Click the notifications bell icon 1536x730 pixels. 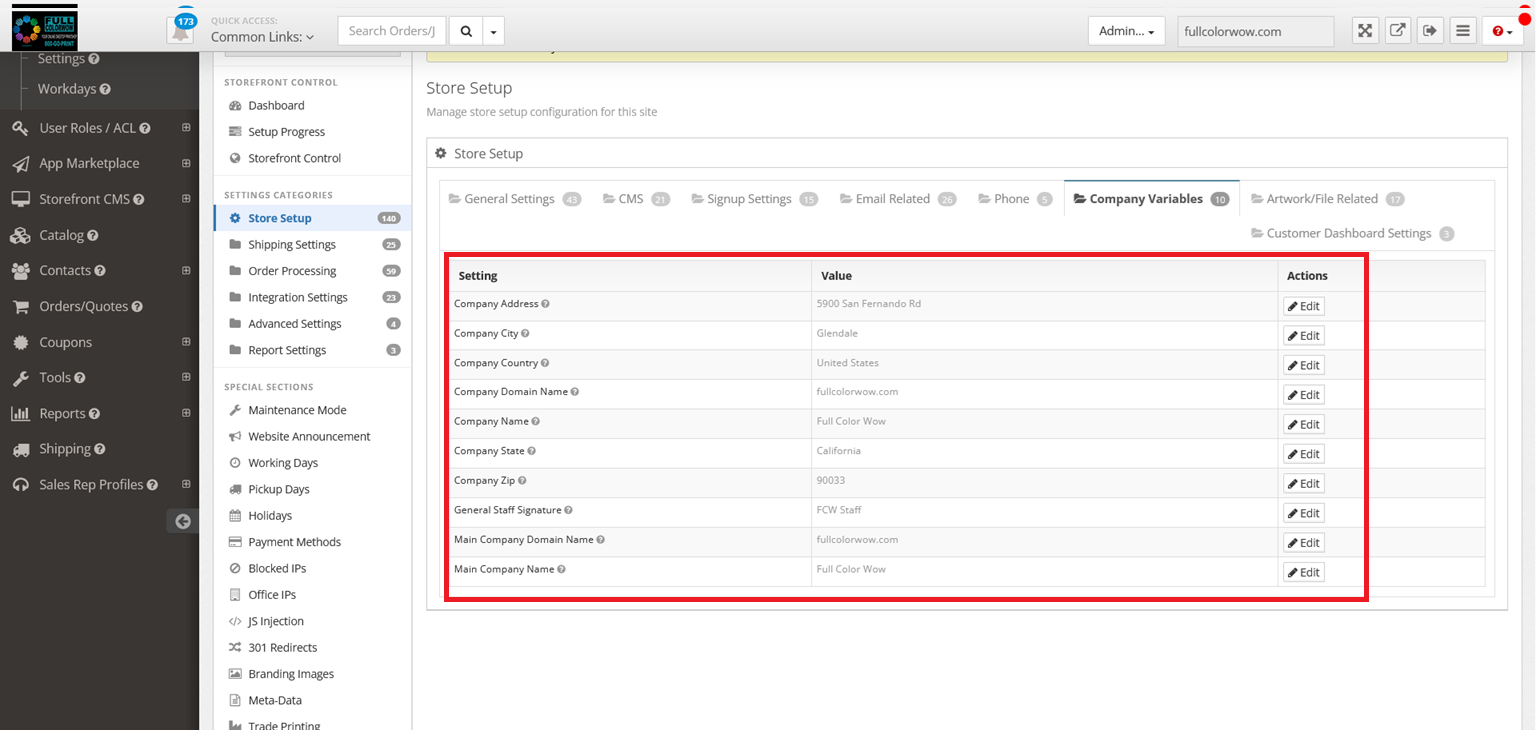click(180, 30)
